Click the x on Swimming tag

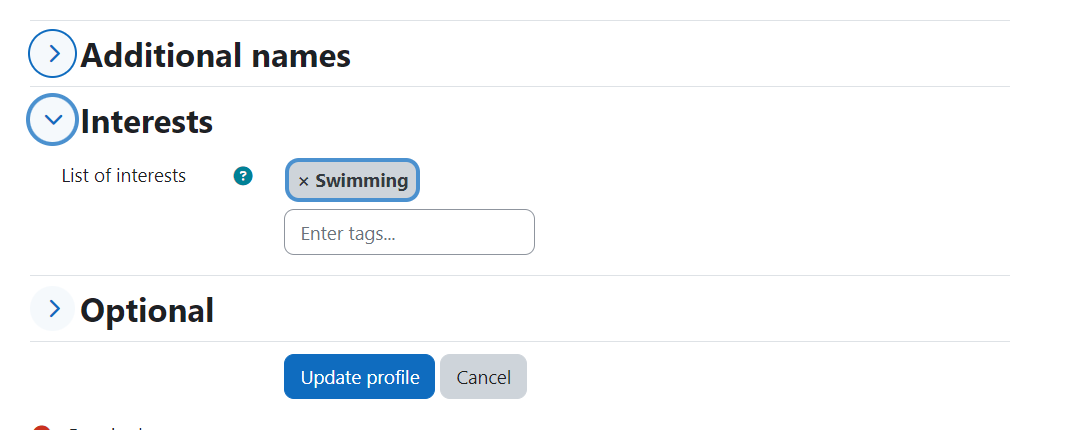tap(303, 182)
